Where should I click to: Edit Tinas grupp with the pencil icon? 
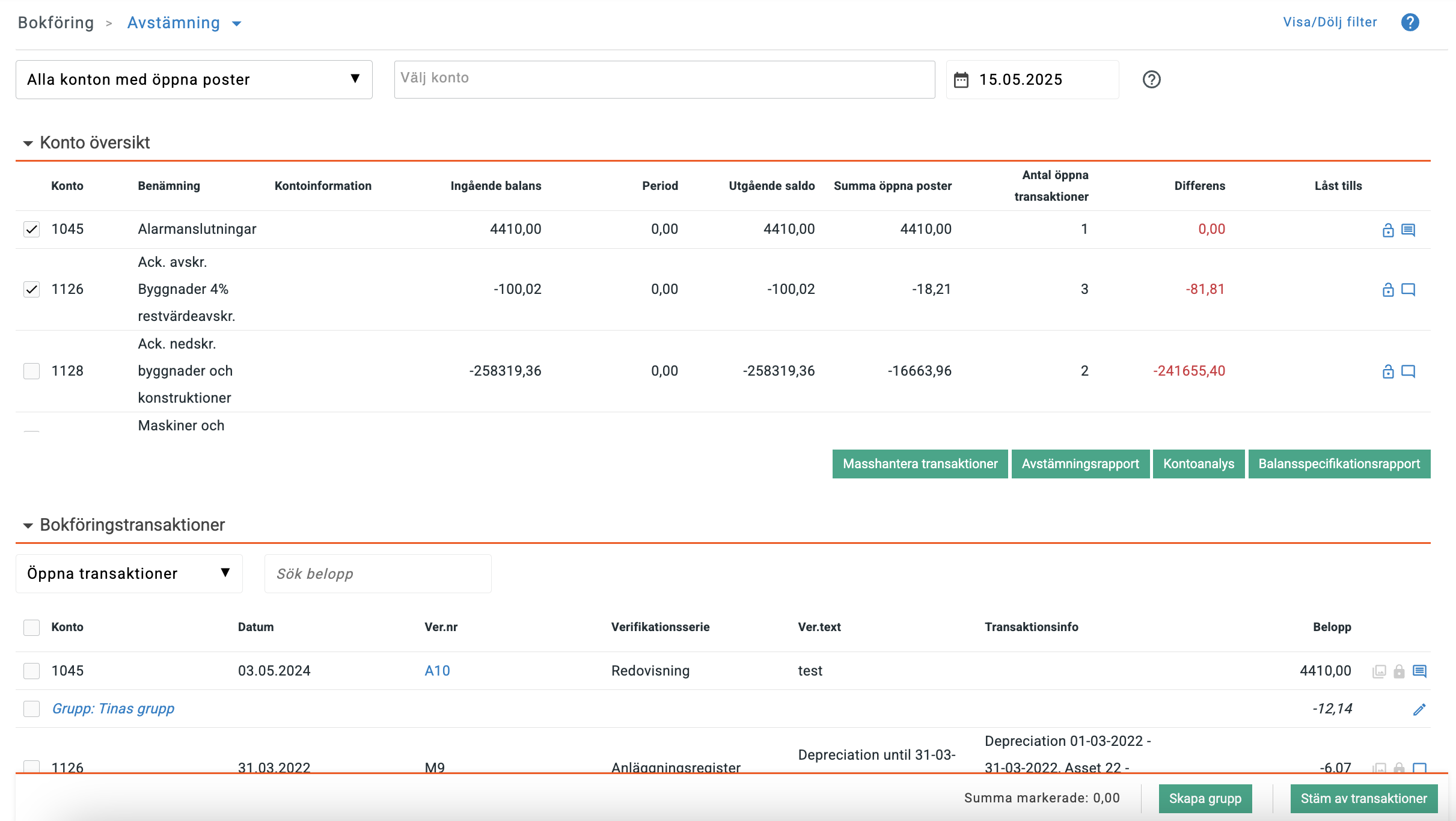coord(1419,709)
